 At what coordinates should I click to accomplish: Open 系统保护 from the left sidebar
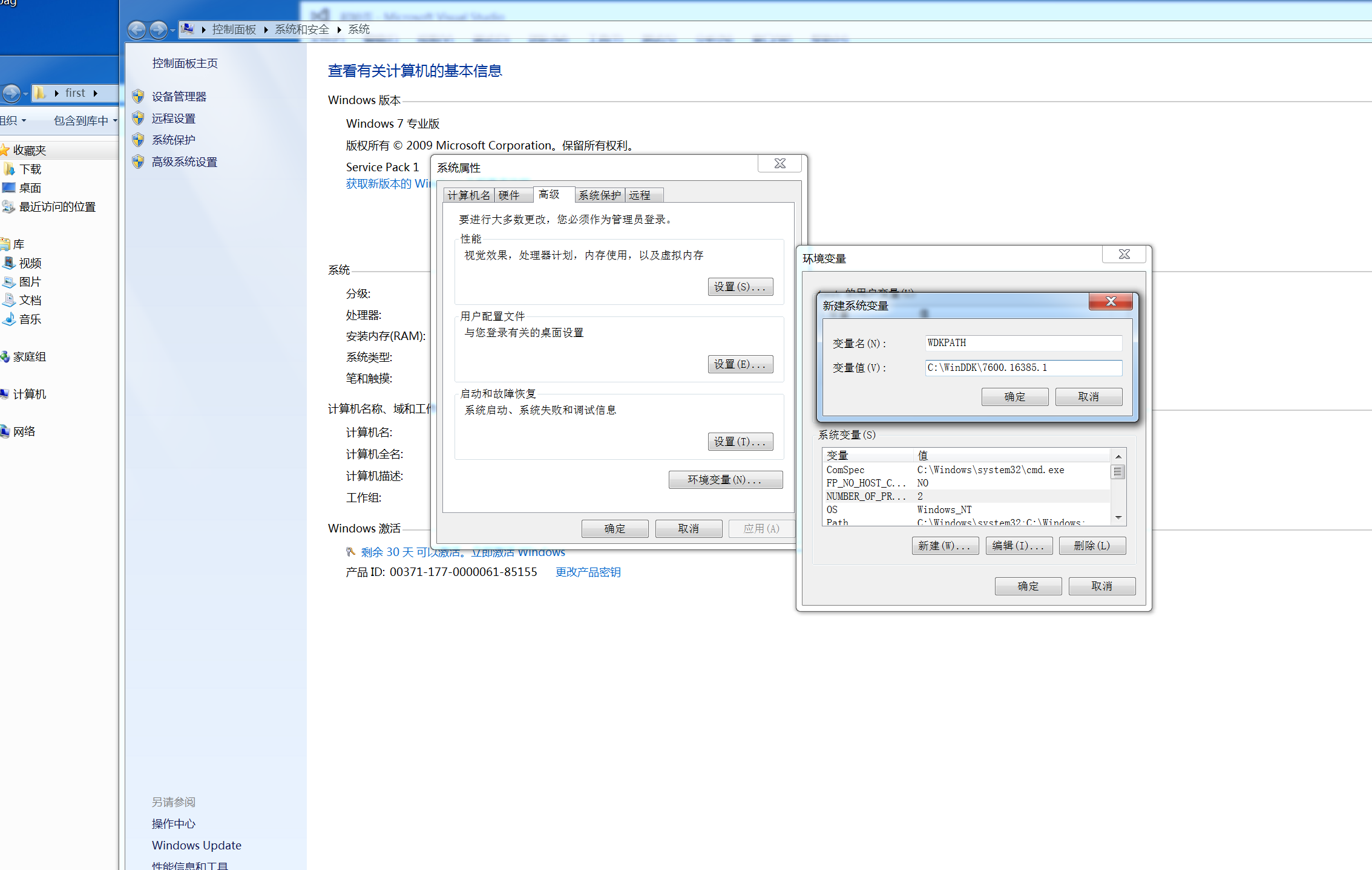(x=173, y=140)
